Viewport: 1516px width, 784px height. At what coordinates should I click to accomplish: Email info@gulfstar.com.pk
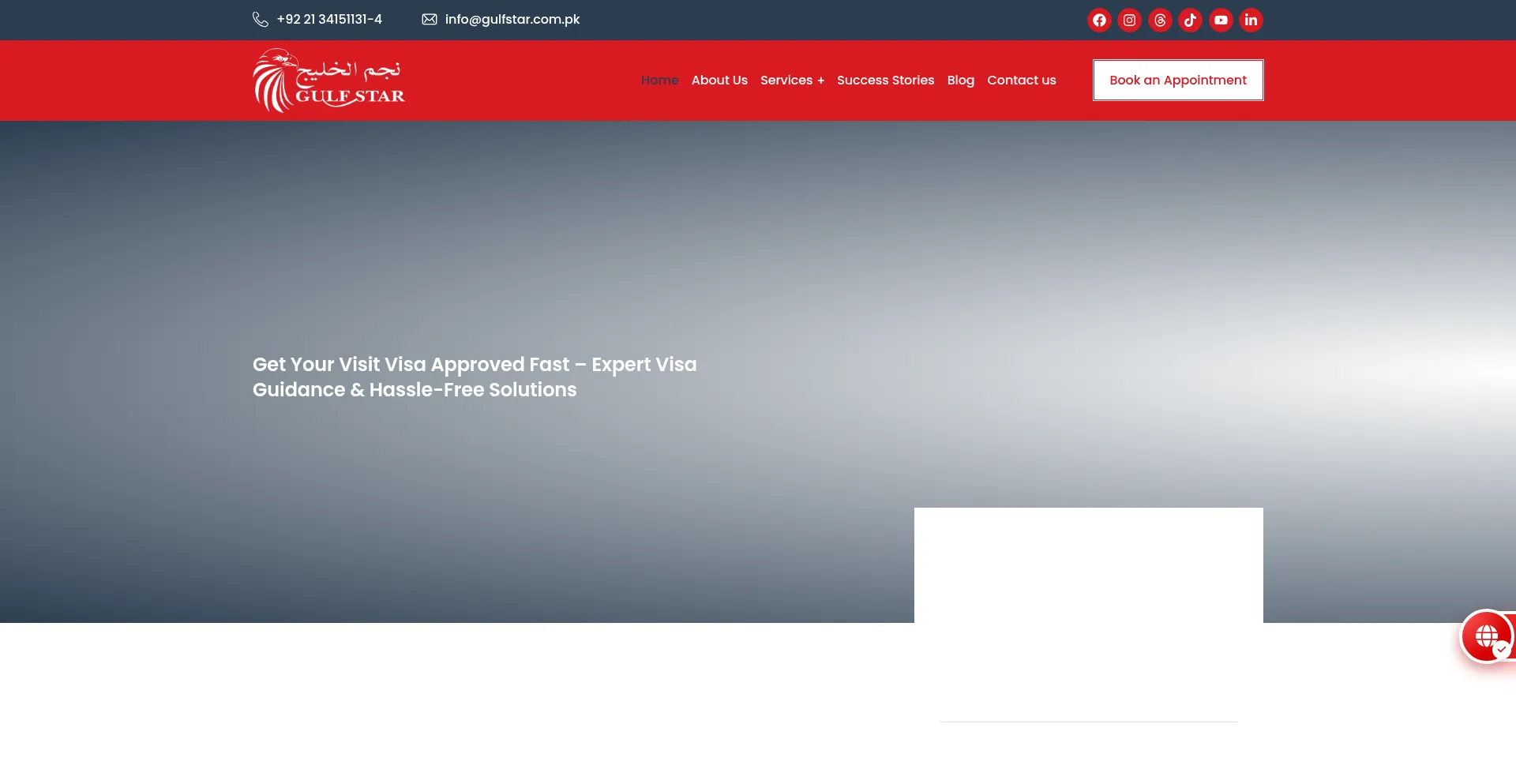click(512, 19)
